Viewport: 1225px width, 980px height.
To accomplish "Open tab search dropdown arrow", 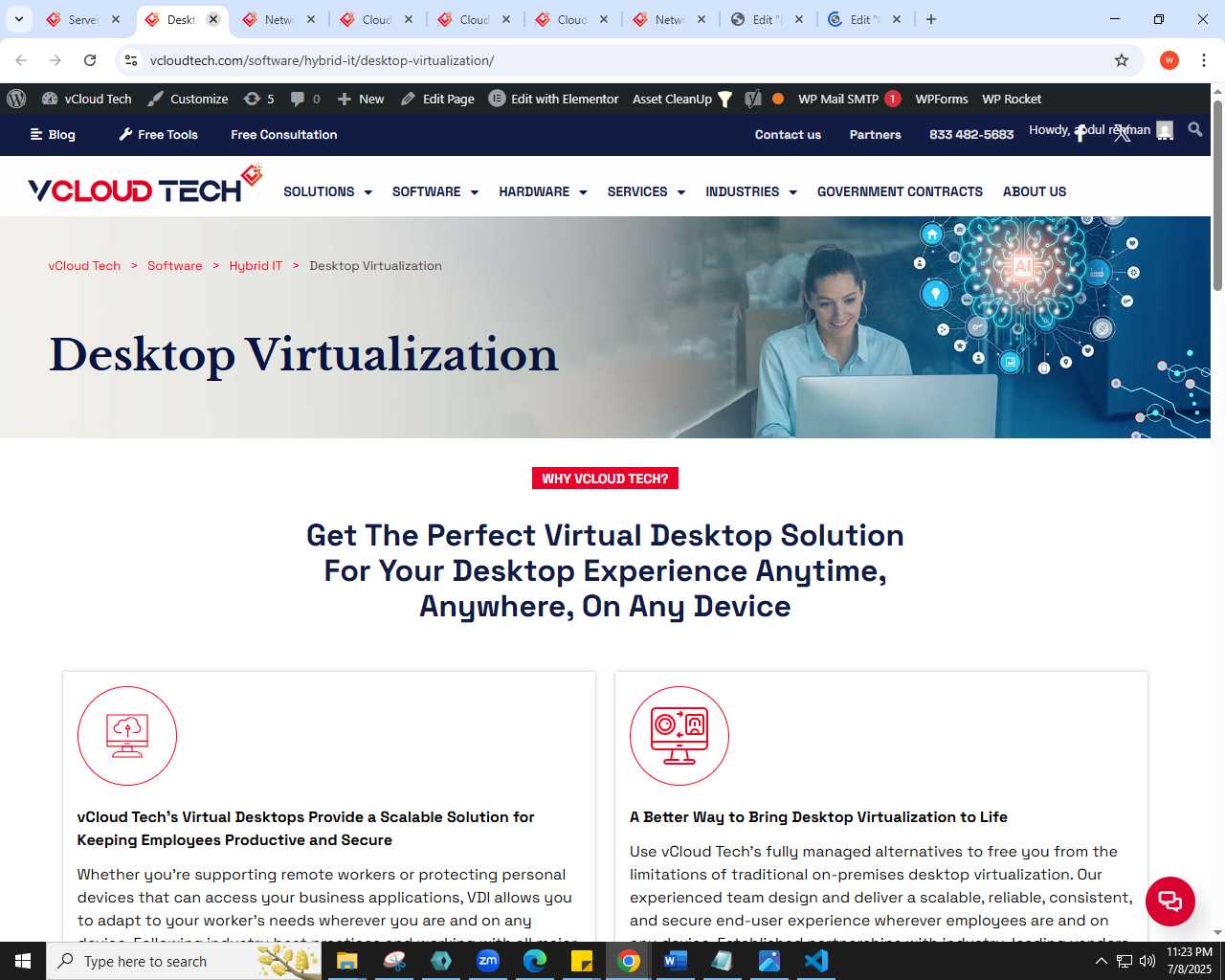I will click(x=19, y=19).
